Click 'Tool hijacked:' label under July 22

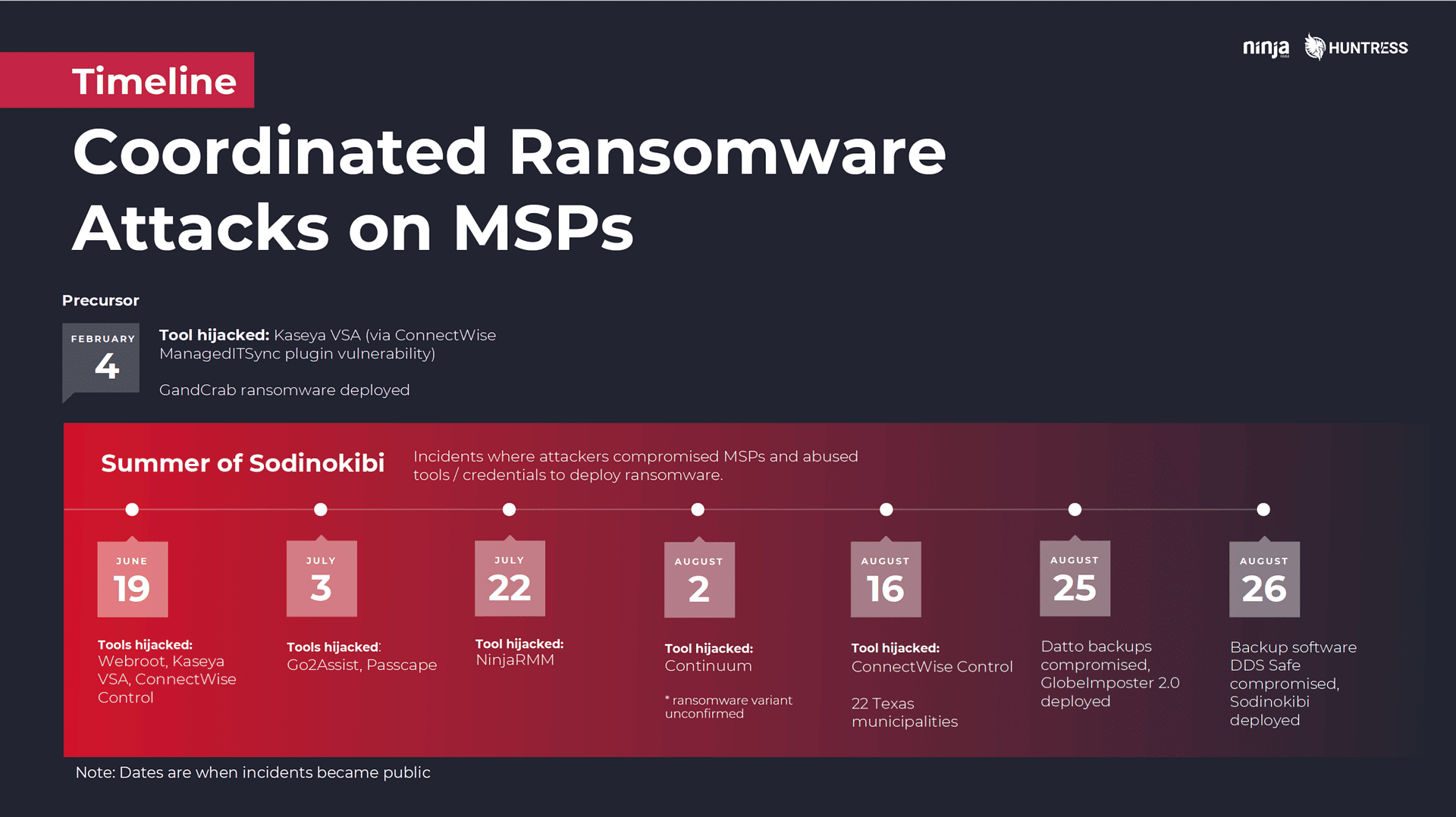pyautogui.click(x=519, y=643)
